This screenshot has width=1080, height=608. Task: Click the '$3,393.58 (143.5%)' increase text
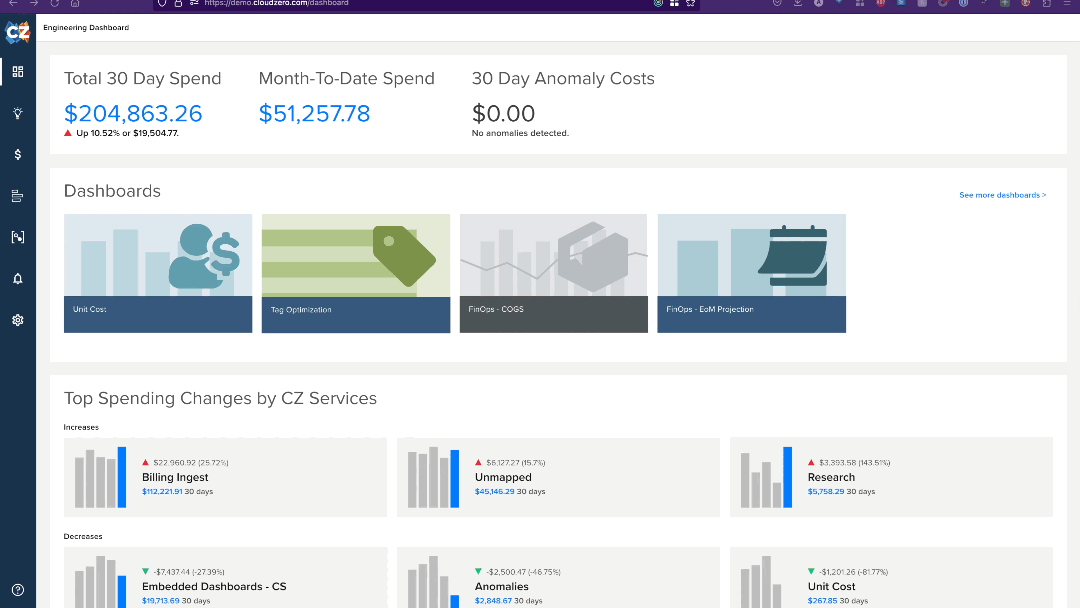click(x=855, y=463)
